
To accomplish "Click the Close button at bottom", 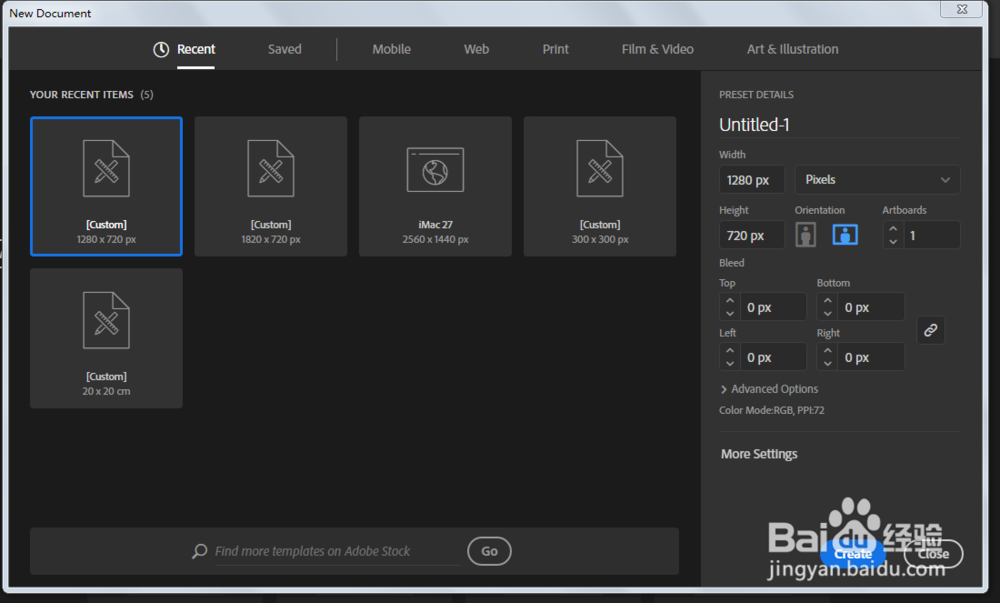I will pos(933,554).
